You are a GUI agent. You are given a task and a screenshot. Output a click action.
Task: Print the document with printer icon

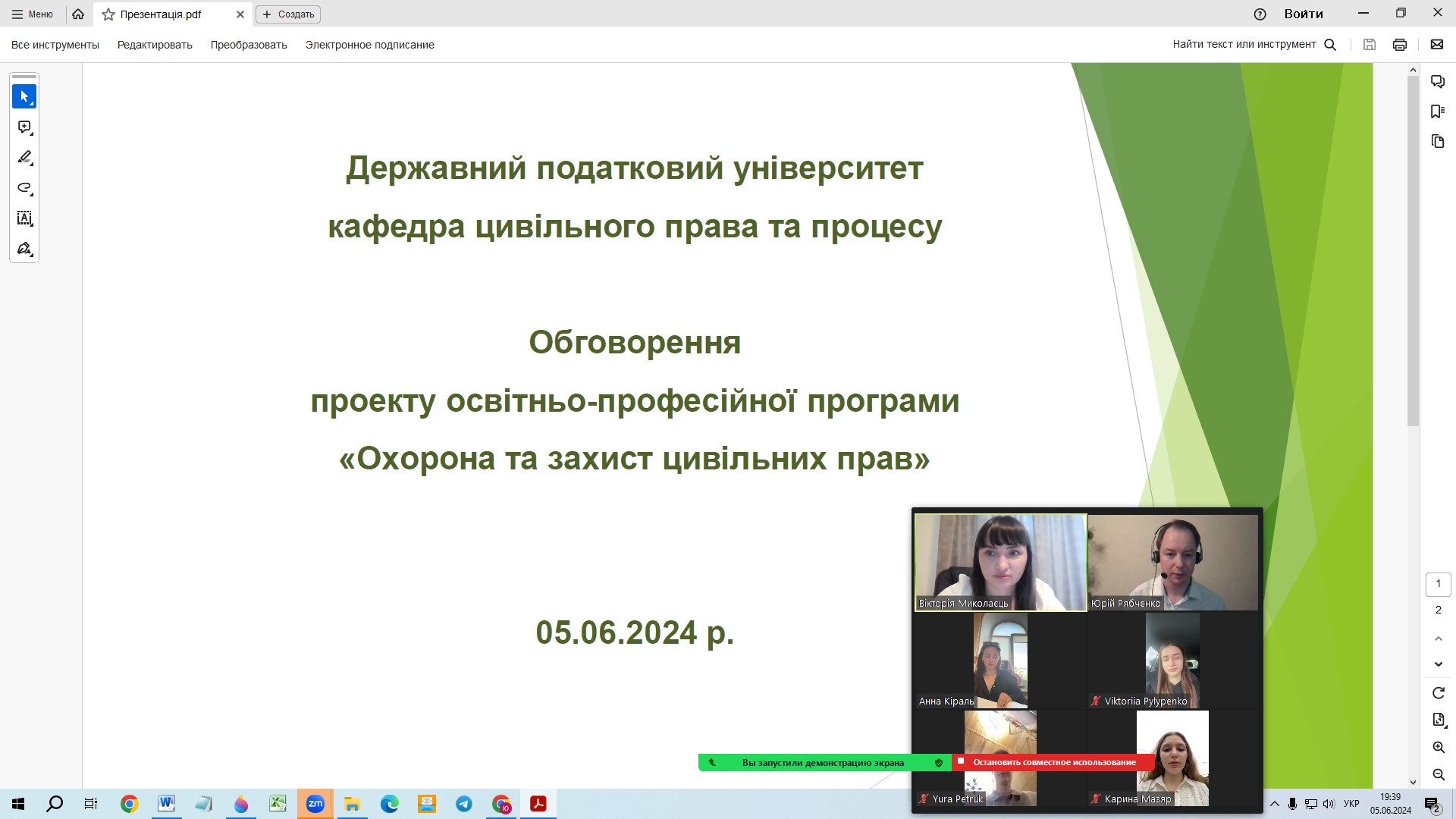coord(1400,45)
